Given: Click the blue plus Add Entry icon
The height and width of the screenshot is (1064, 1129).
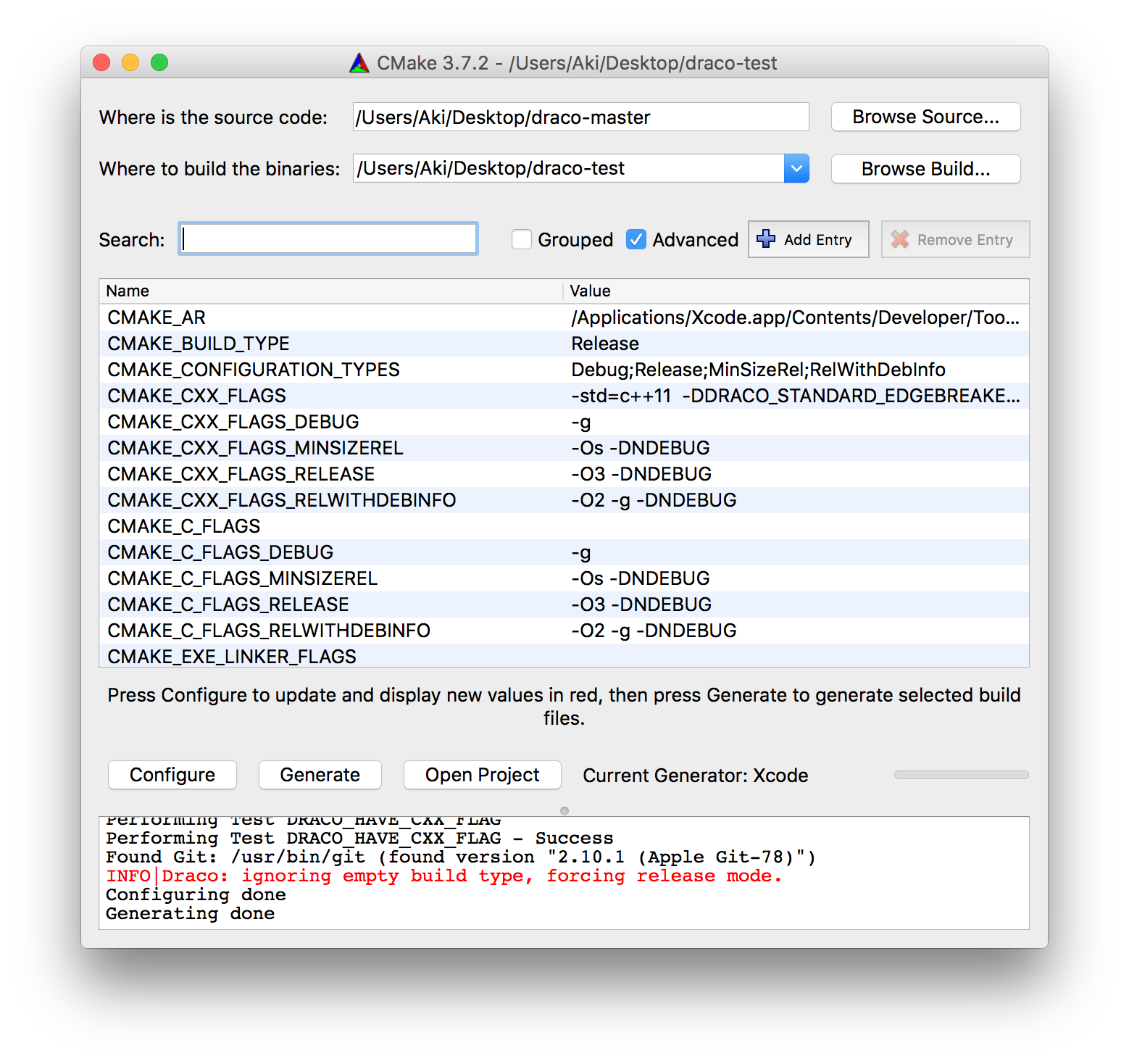Looking at the screenshot, I should (x=766, y=239).
